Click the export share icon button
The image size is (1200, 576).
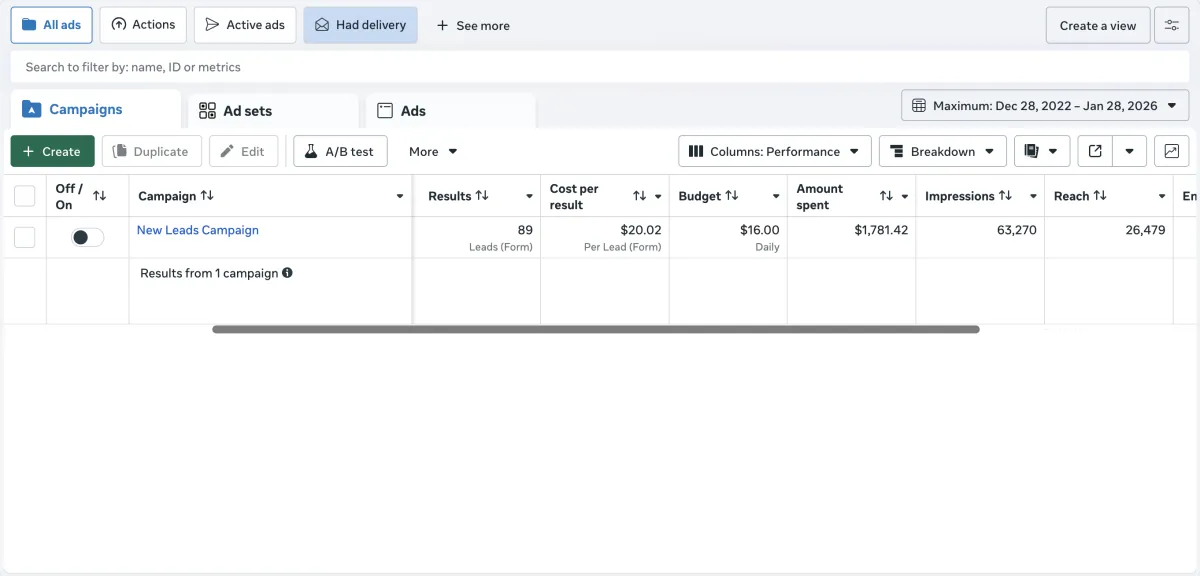(1095, 151)
